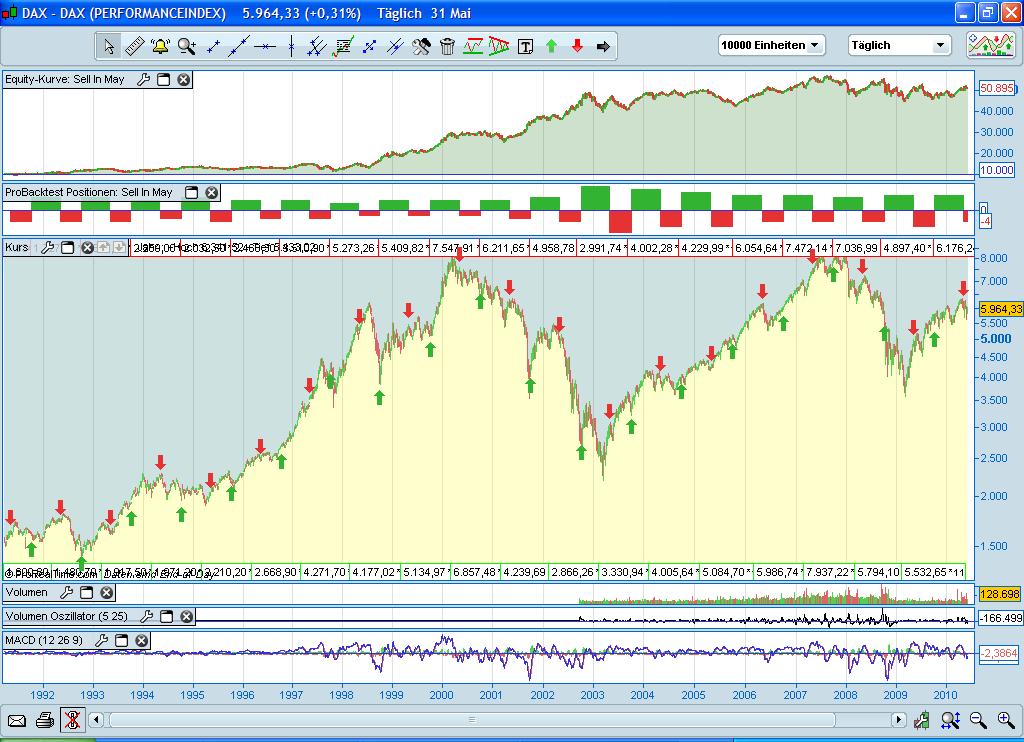Click the candlestick style icon at bottom right
The width and height of the screenshot is (1024, 742).
(x=922, y=720)
